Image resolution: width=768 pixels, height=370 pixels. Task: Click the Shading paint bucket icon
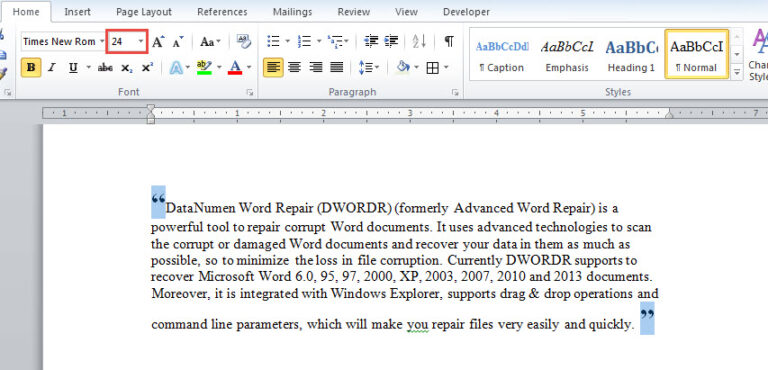[x=404, y=67]
